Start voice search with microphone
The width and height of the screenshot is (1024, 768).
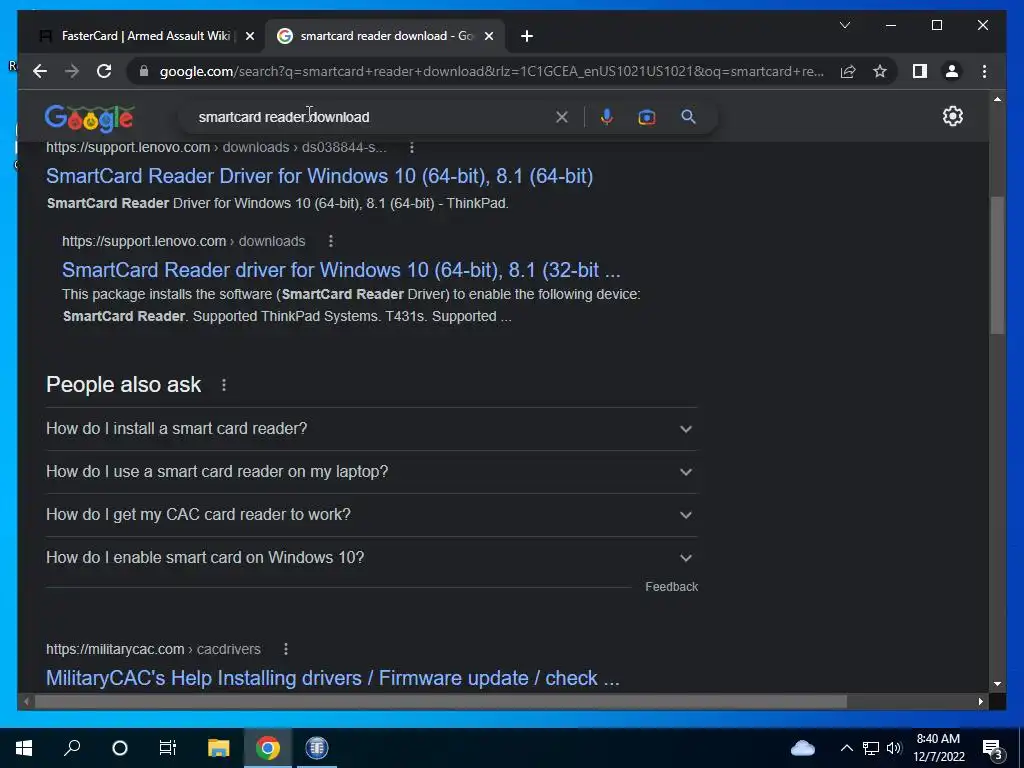[x=607, y=117]
